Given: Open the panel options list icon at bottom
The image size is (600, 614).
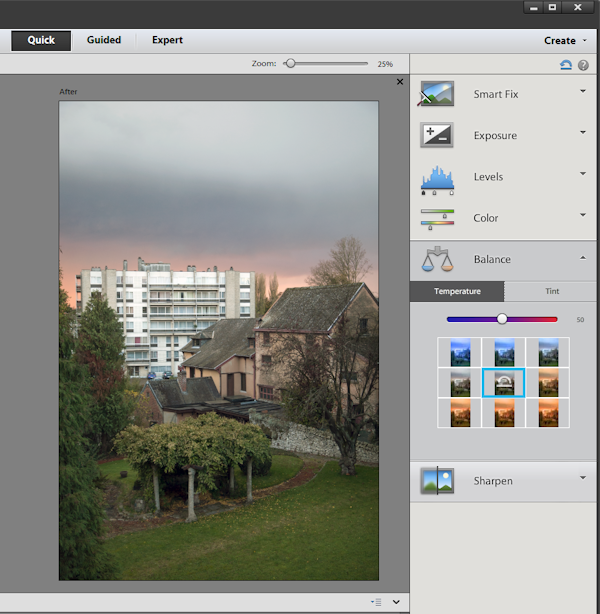Looking at the screenshot, I should tap(376, 602).
